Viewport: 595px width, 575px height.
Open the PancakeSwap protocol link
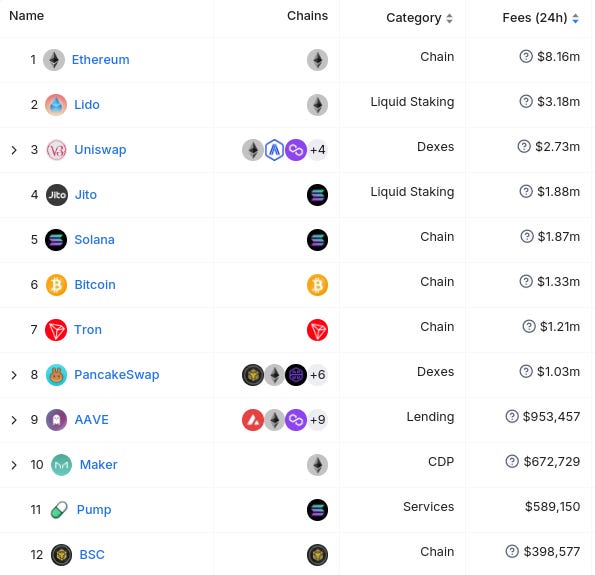coord(117,375)
